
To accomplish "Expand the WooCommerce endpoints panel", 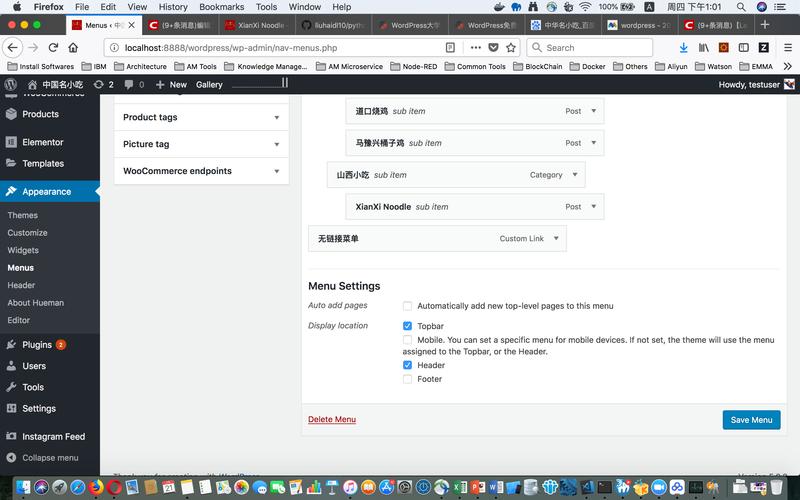I will click(277, 171).
